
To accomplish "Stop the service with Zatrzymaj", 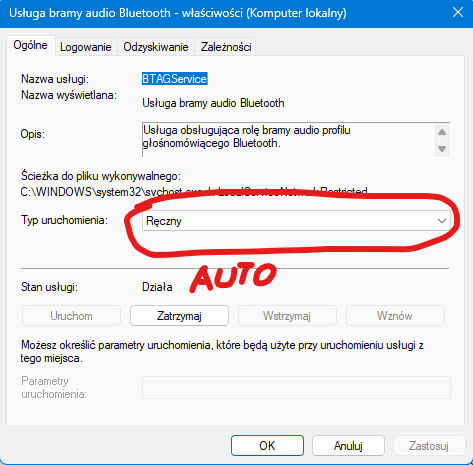I will 179,316.
